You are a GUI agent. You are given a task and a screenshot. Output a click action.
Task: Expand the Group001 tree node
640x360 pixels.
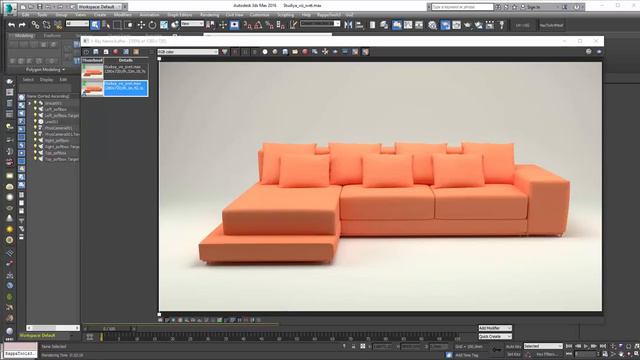pos(29,103)
